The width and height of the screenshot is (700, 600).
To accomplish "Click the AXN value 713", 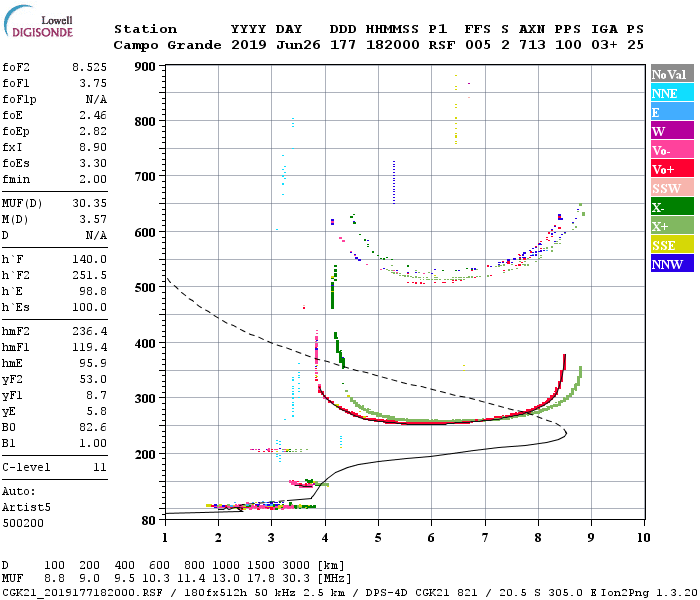I will point(532,45).
